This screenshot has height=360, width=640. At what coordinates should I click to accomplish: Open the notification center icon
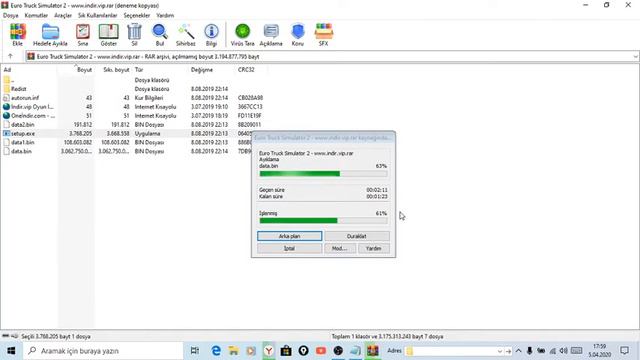tap(624, 351)
